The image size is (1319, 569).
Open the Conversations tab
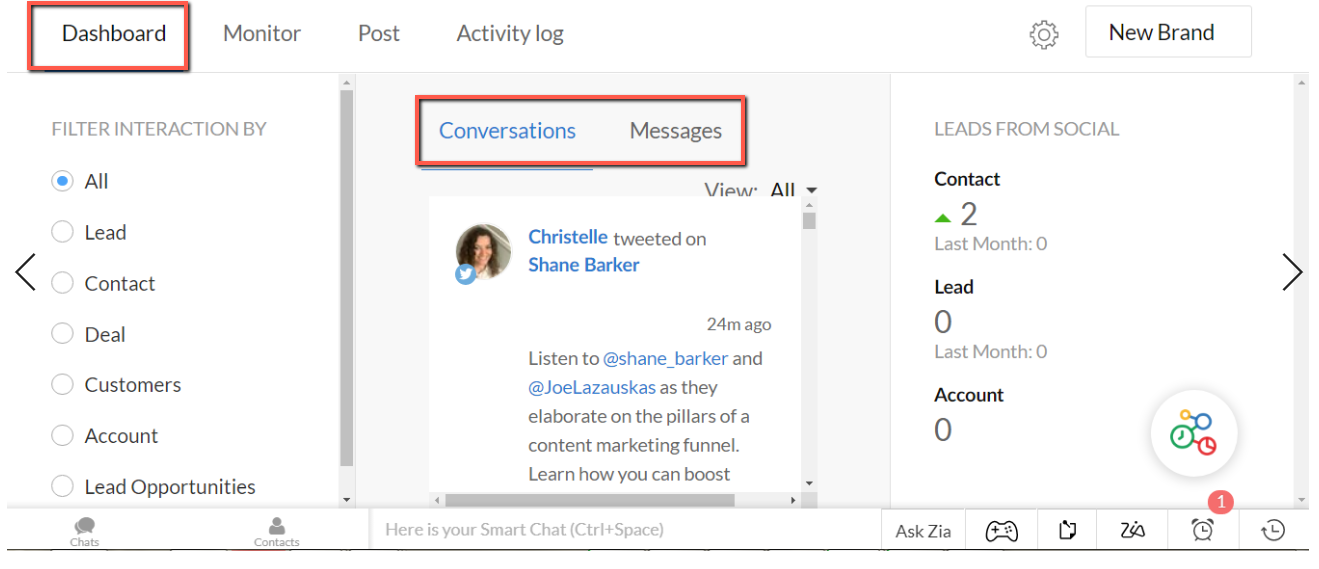pyautogui.click(x=508, y=131)
